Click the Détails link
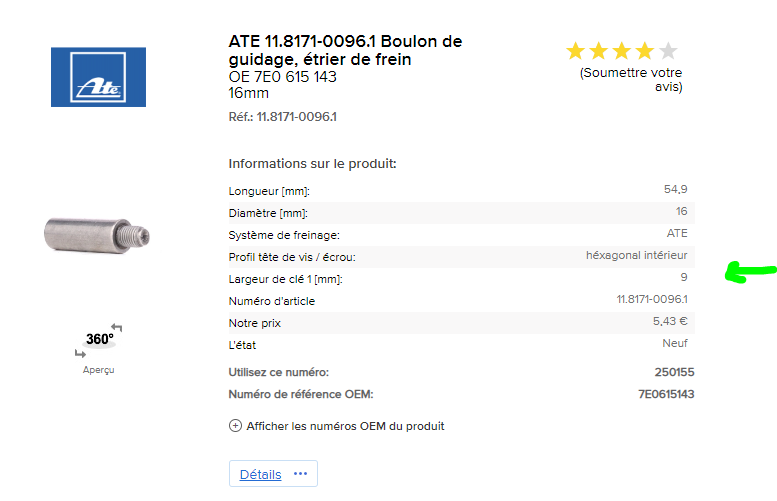Screen dimensions: 777x501 click(260, 474)
